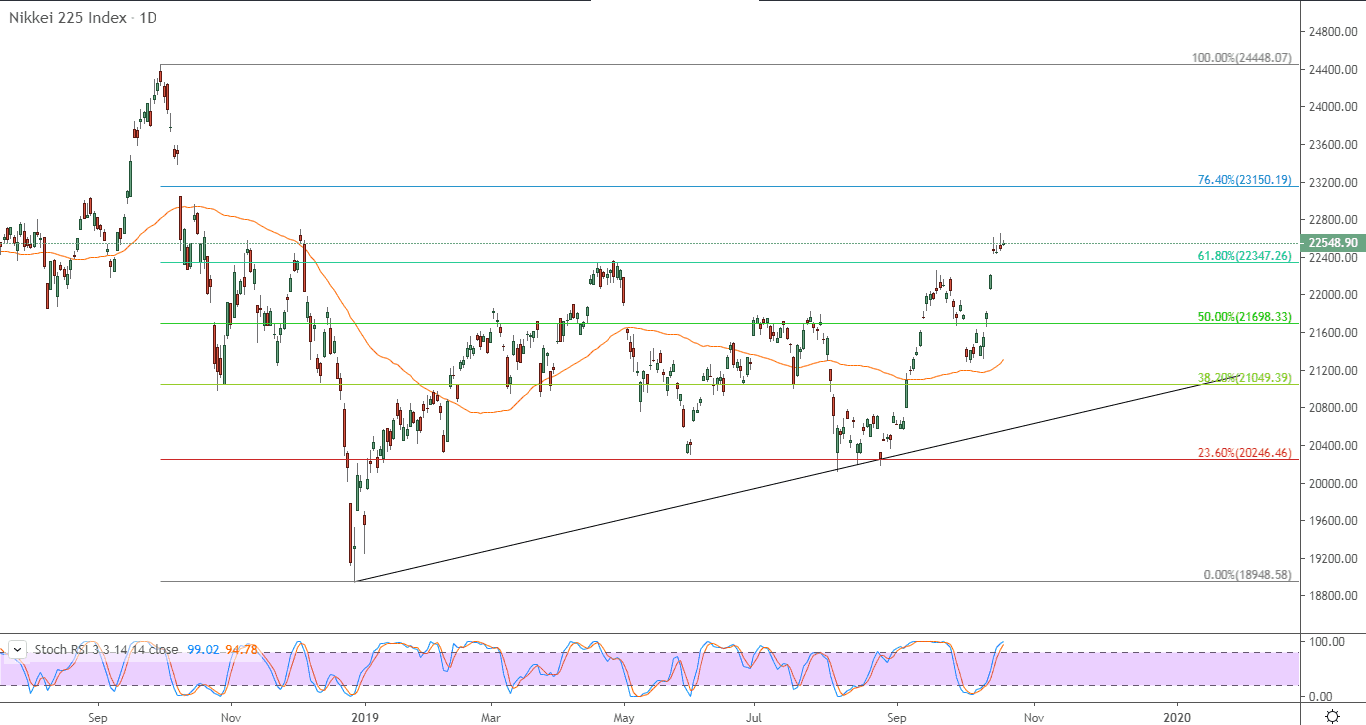
Task: Click the May label on time axis
Action: (x=624, y=716)
